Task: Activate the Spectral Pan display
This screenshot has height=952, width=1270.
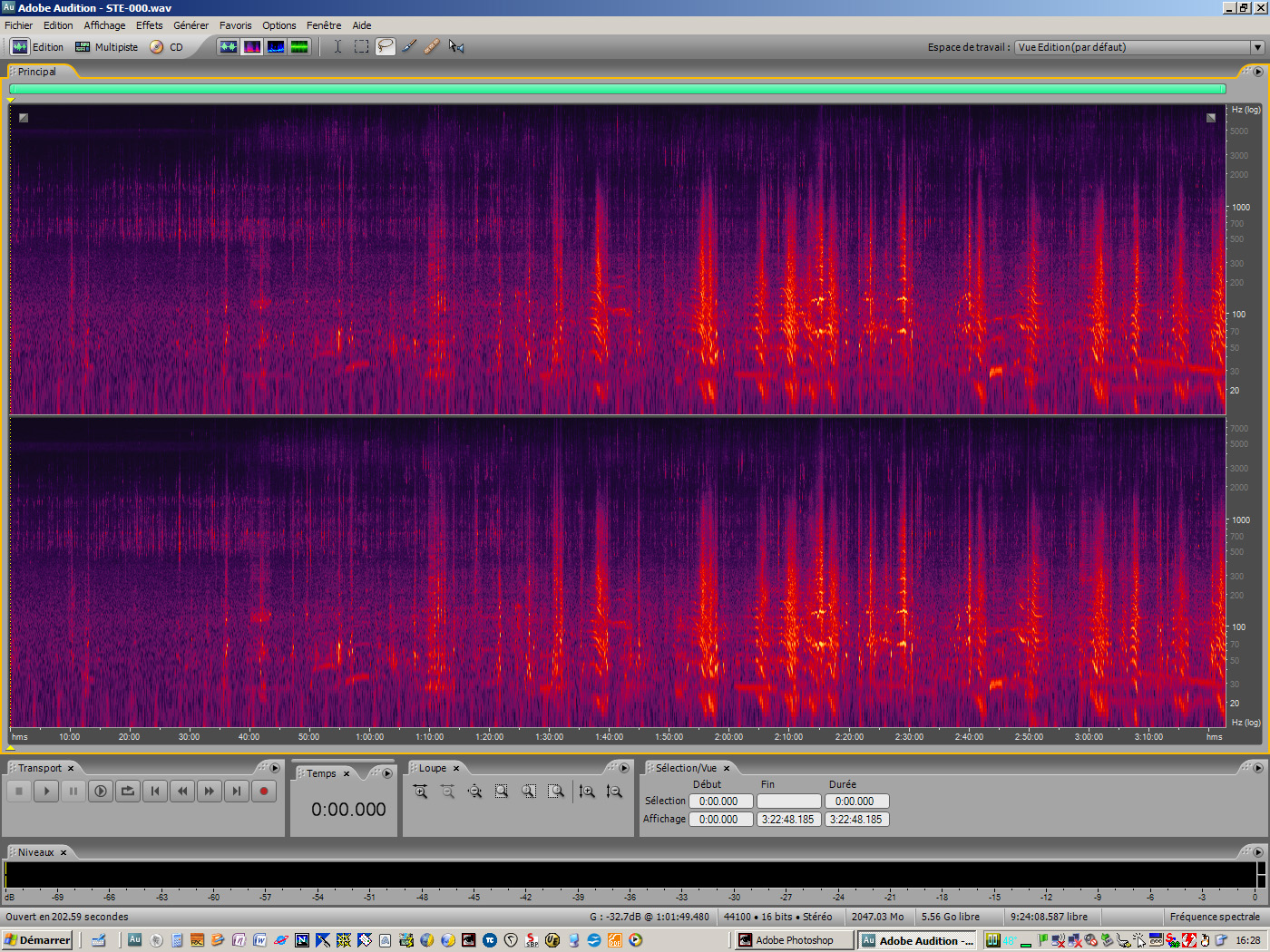Action: (x=275, y=45)
